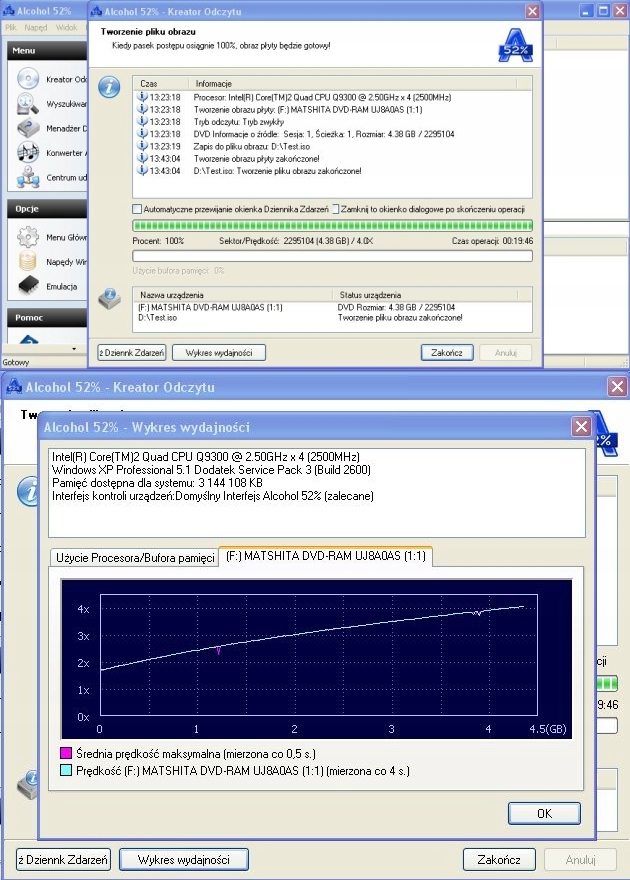Click Zakończ in the dialog showing the event log

447,352
